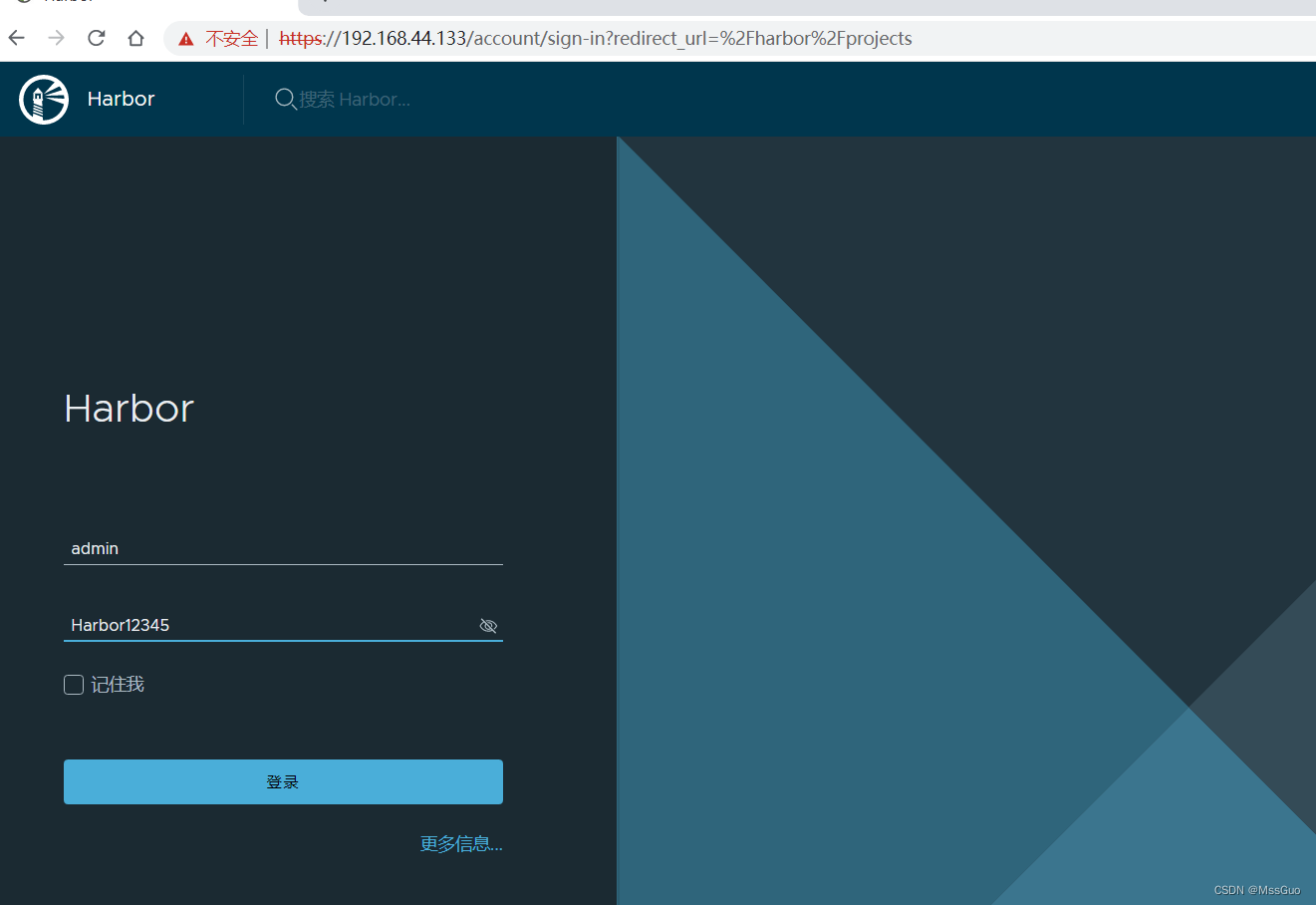Reload the page with refresh icon
Screen dimensions: 1316x905
[x=97, y=38]
